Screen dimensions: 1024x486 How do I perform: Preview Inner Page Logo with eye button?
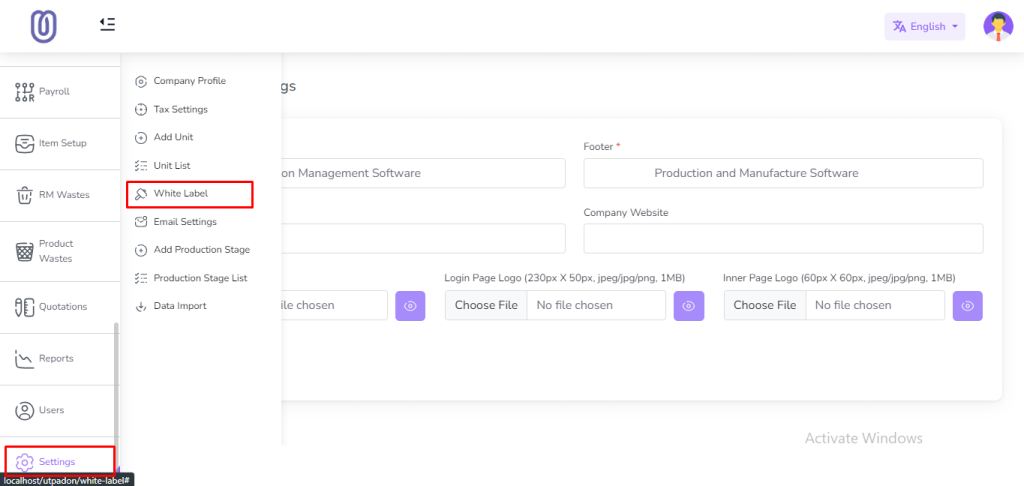(x=967, y=306)
